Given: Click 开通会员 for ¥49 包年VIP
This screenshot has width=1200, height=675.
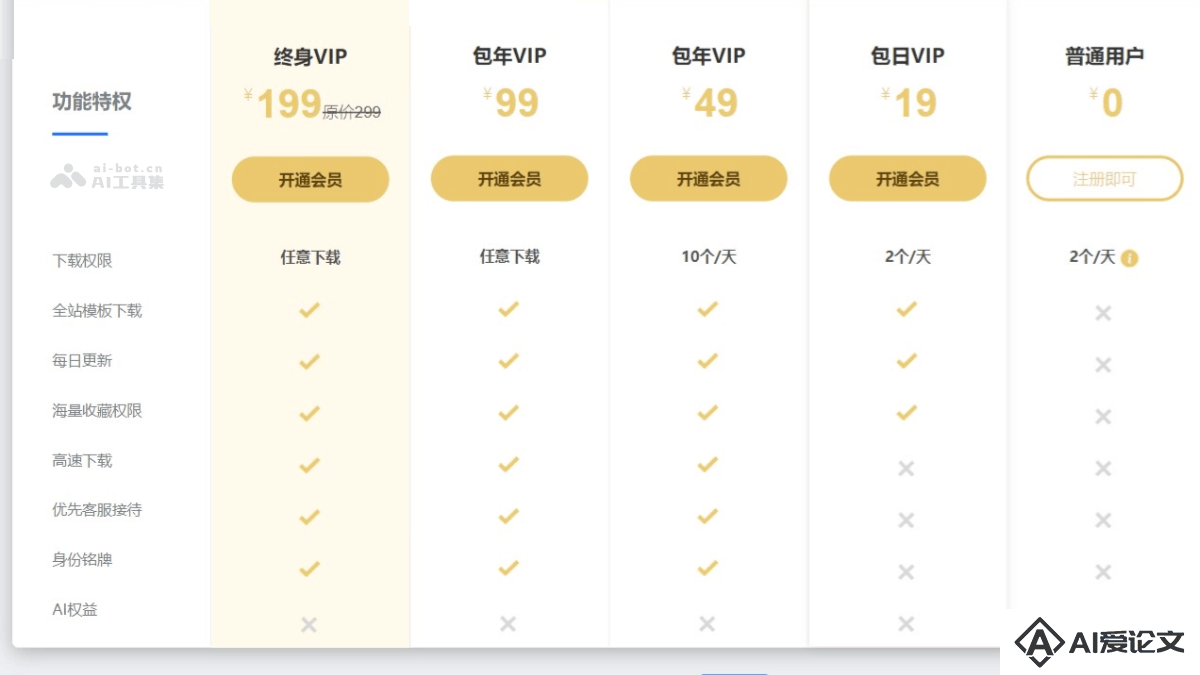Looking at the screenshot, I should pyautogui.click(x=708, y=179).
